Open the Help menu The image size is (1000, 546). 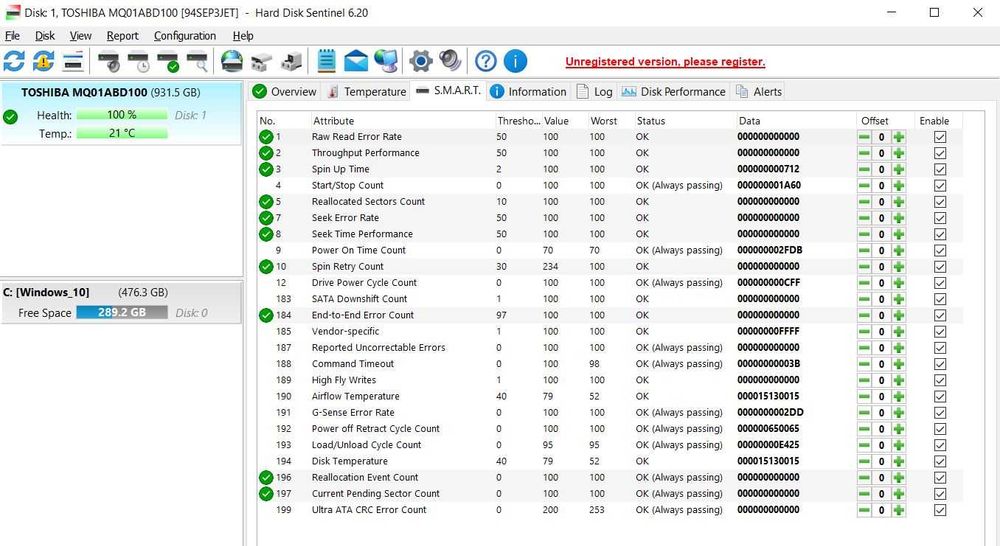tap(243, 36)
